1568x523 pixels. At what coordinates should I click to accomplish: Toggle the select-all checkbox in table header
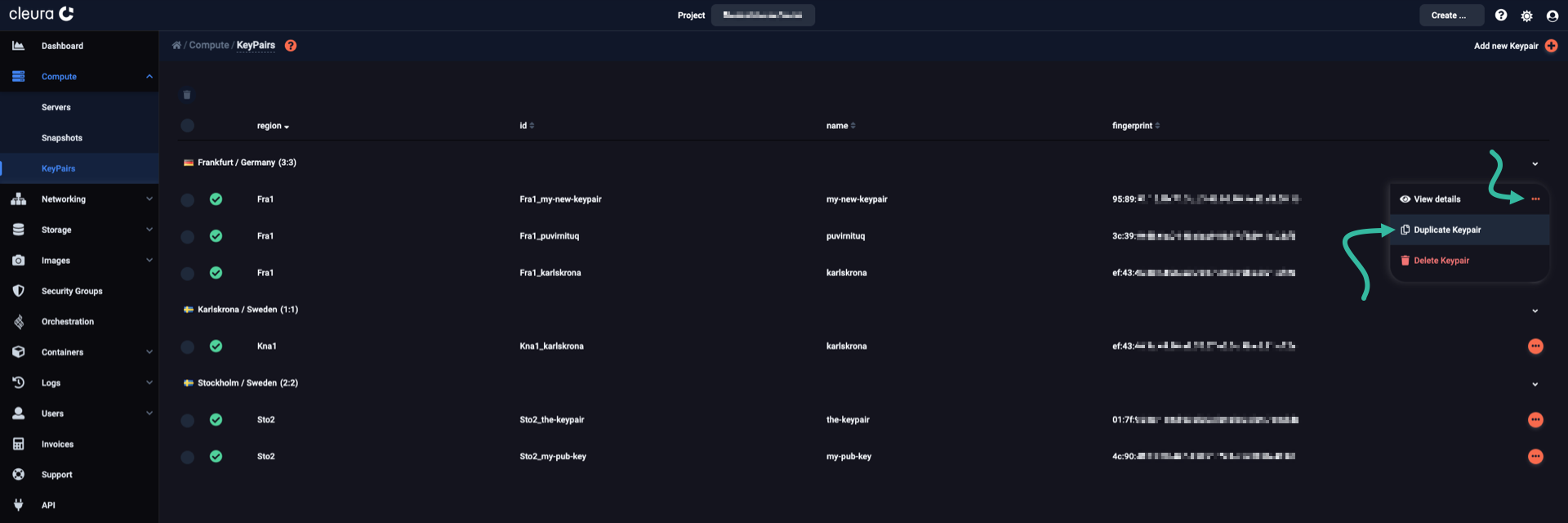pyautogui.click(x=187, y=126)
